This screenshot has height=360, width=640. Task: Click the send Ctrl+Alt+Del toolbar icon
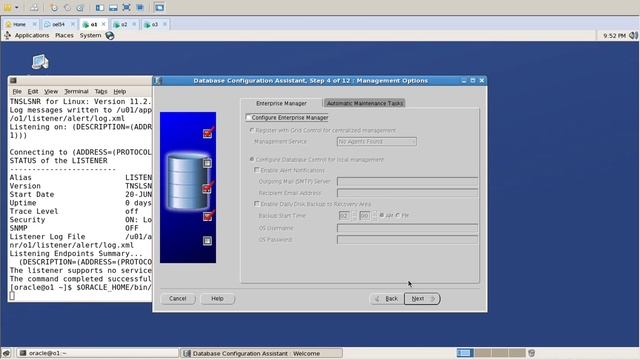coord(34,7)
